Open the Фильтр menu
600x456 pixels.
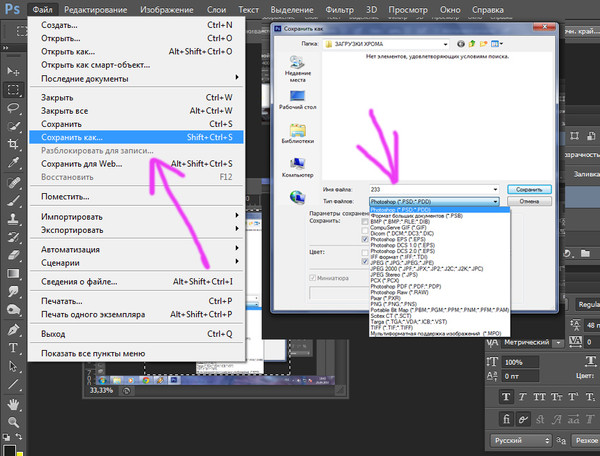tap(339, 10)
